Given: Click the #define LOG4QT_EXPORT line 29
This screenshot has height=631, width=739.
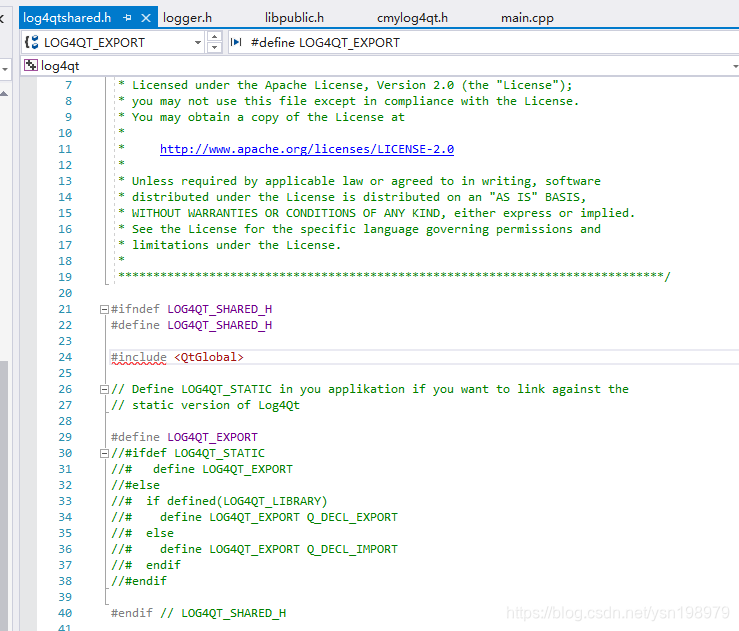Looking at the screenshot, I should coord(184,437).
